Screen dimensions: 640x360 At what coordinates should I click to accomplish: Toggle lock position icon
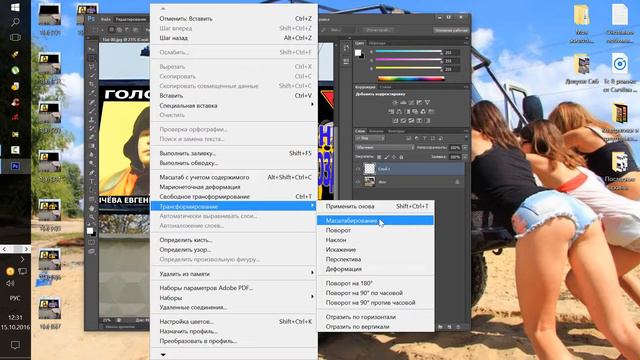(394, 157)
